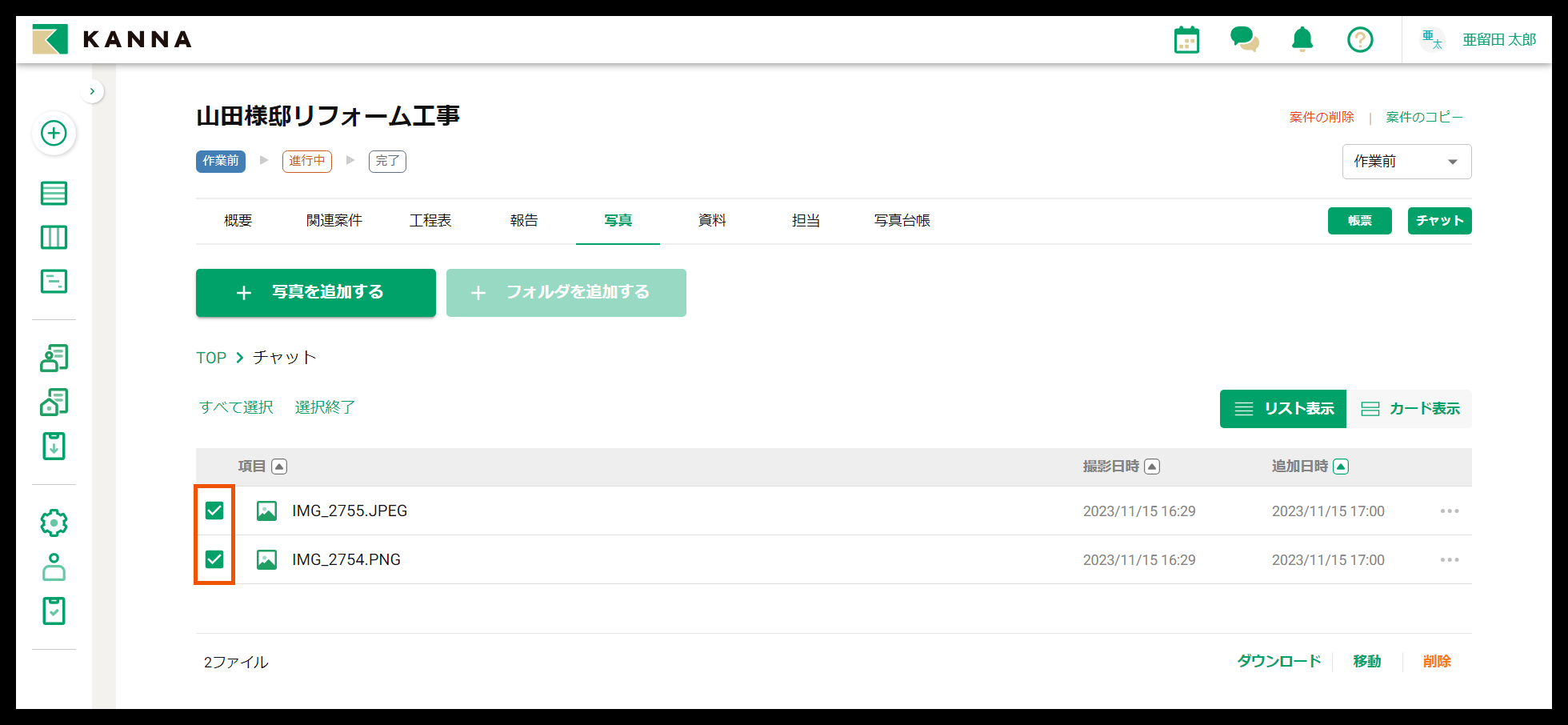Switch to the 工程表 tab
The image size is (1568, 725).
click(430, 220)
